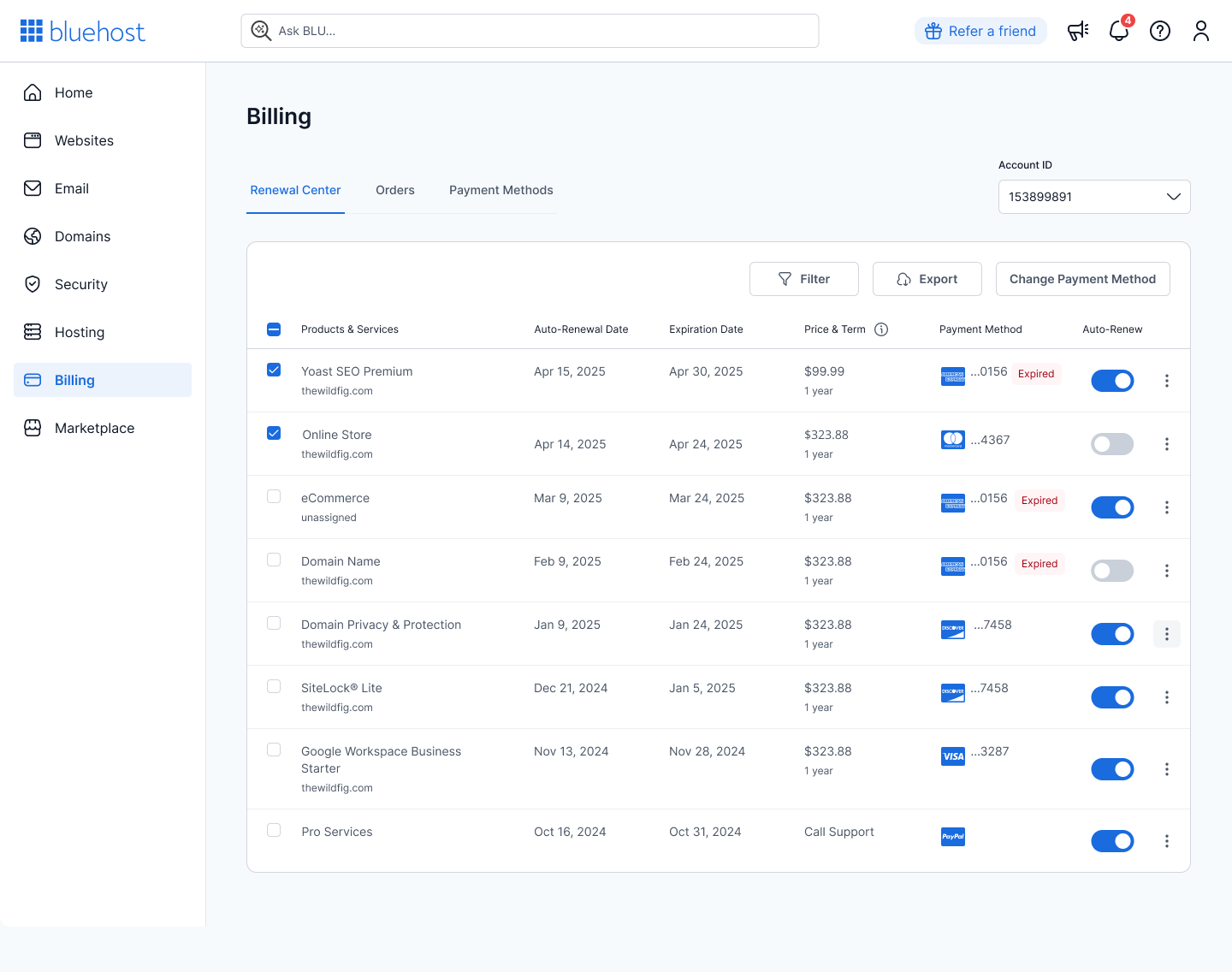Click the Change Payment Method button
1232x972 pixels.
[x=1082, y=279]
